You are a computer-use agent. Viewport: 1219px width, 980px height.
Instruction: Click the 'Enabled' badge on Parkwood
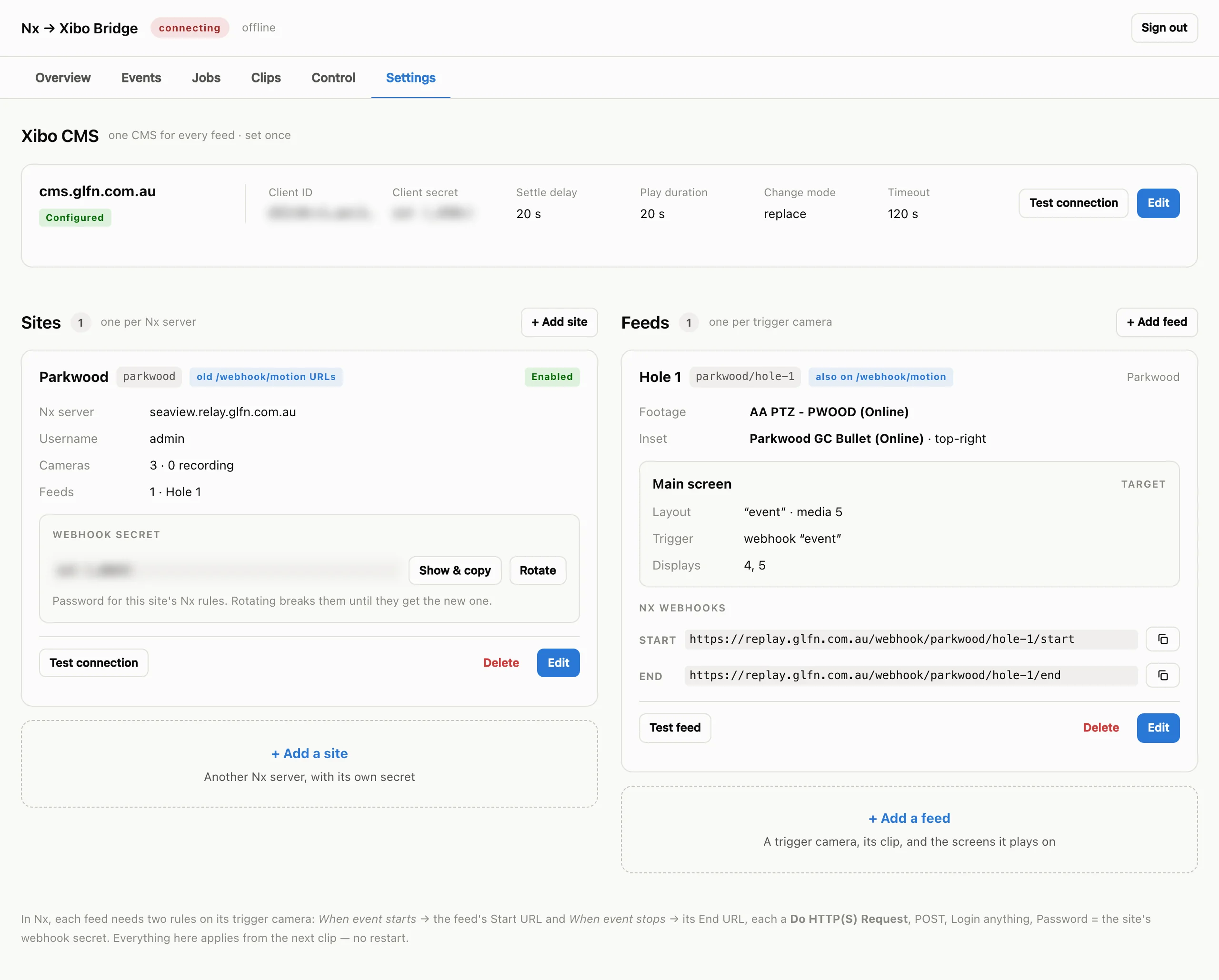pos(552,377)
